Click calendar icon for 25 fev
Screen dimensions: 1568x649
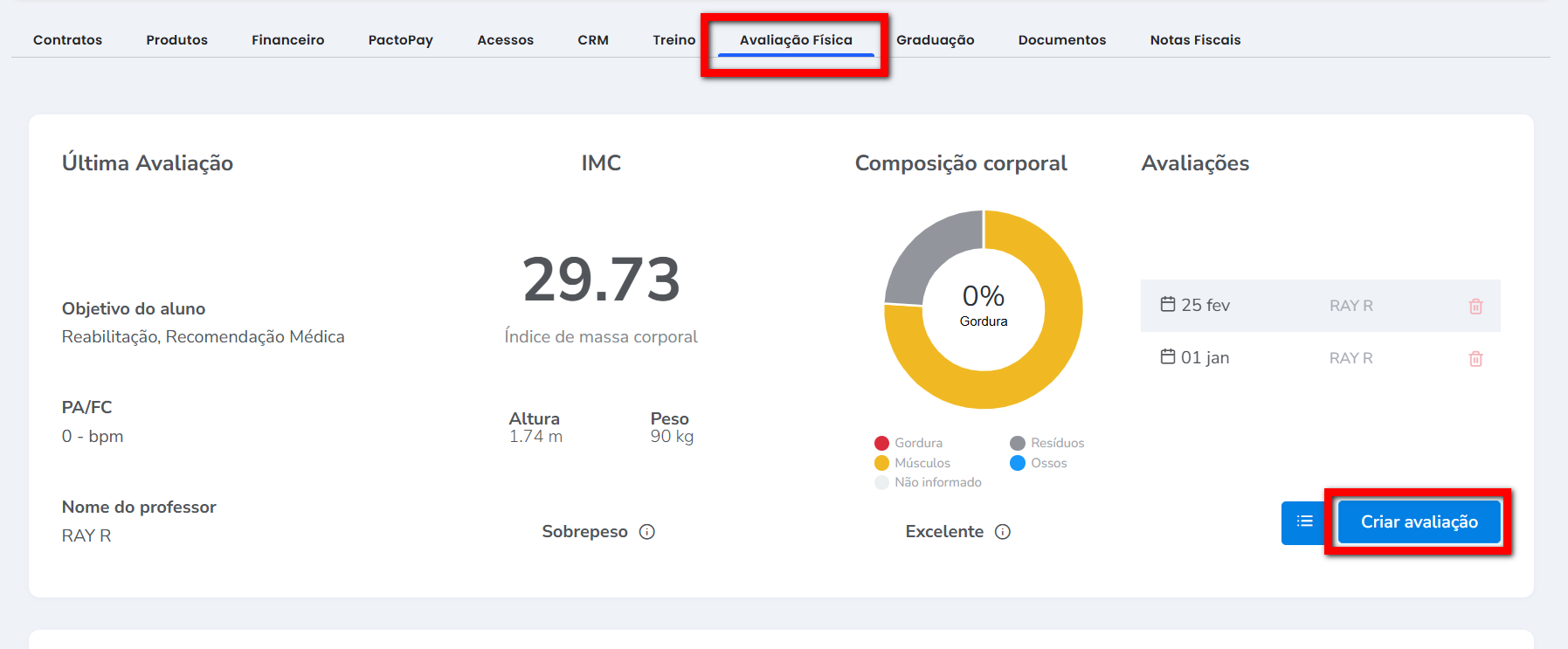pos(1168,304)
